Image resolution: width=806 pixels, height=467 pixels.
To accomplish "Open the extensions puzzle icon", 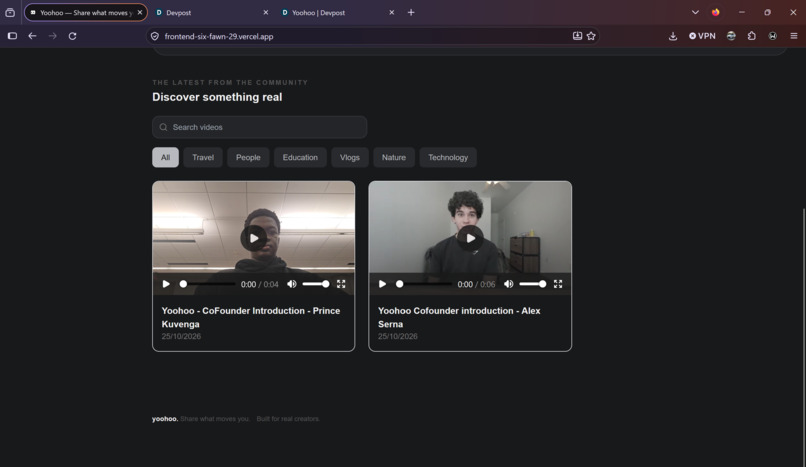I will point(752,36).
